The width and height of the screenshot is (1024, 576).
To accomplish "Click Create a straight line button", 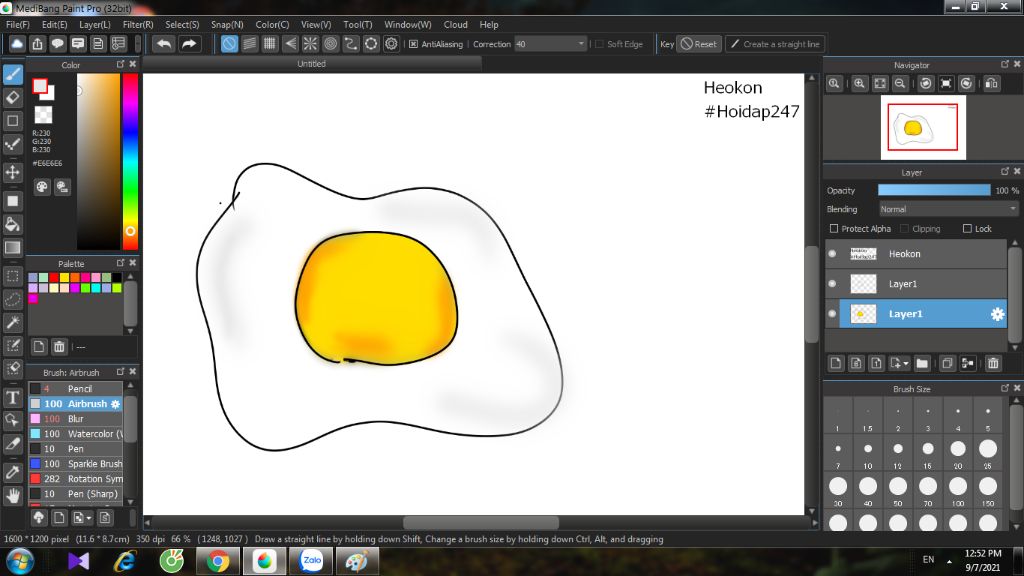I will click(x=774, y=44).
